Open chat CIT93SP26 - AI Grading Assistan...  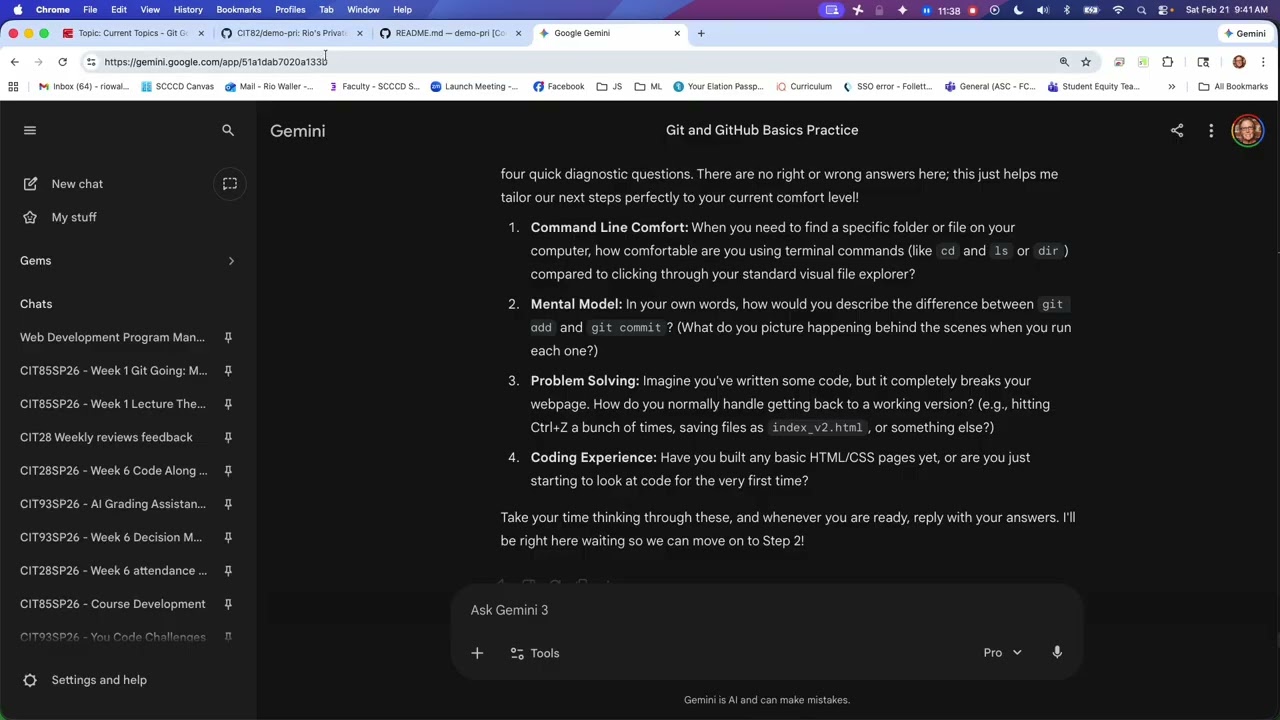click(x=113, y=504)
